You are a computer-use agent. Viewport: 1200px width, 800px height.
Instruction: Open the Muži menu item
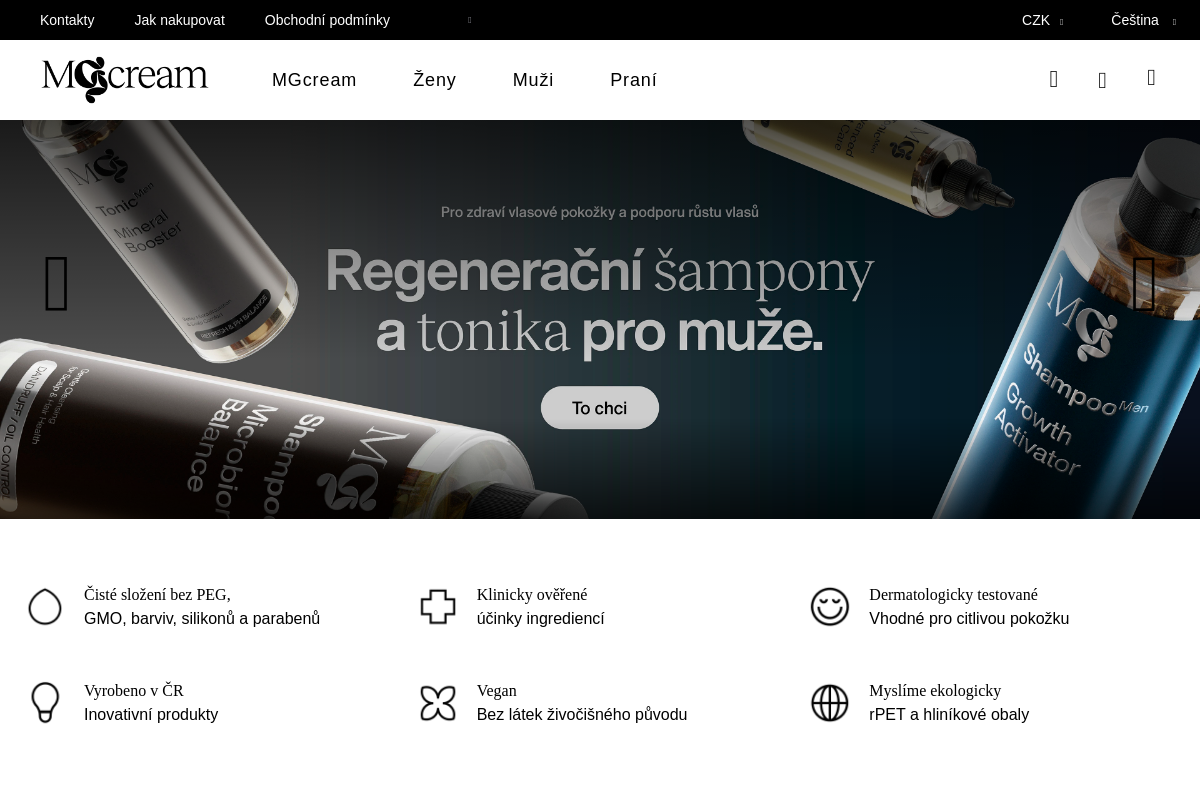coord(533,80)
